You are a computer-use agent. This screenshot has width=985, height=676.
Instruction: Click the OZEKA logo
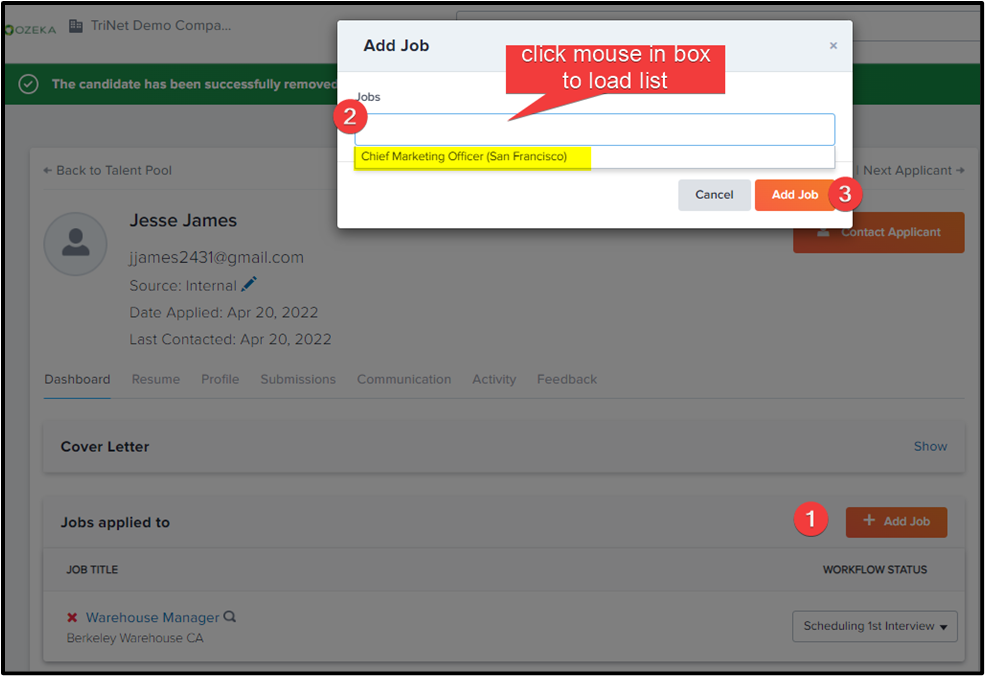point(31,29)
